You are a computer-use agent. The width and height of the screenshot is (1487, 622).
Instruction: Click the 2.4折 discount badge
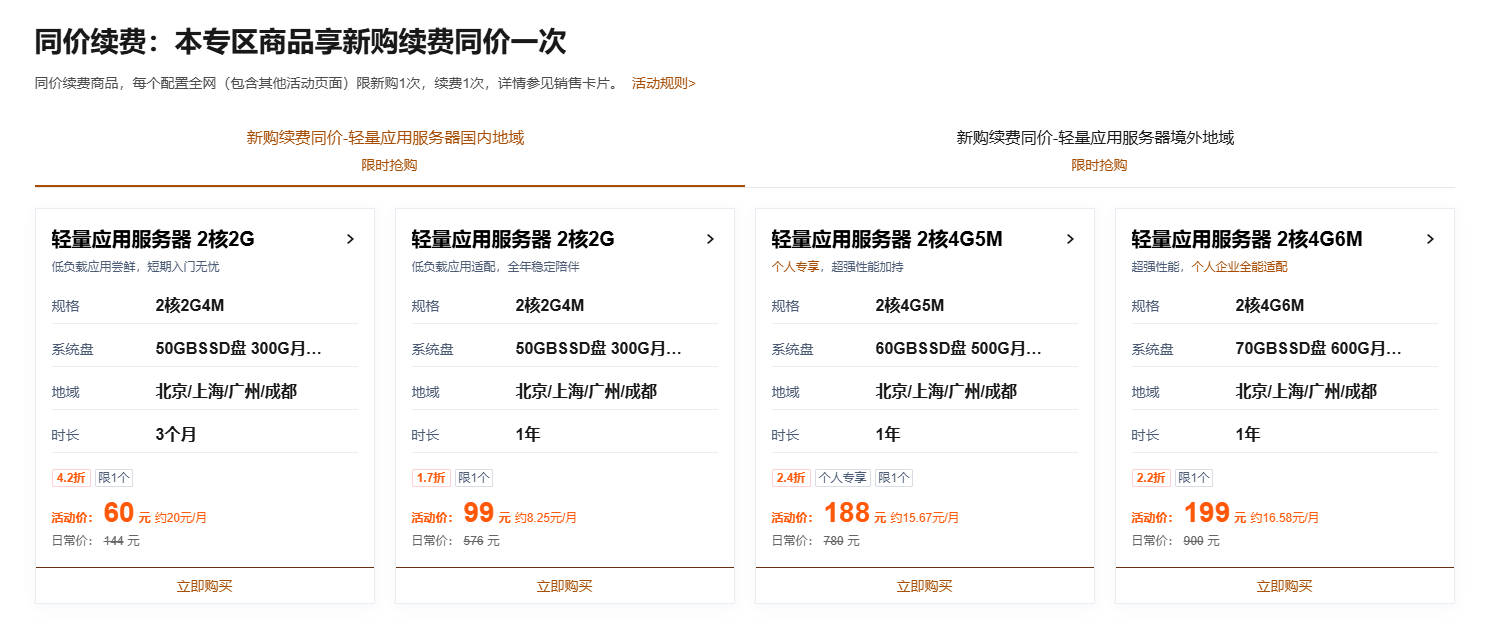(790, 478)
